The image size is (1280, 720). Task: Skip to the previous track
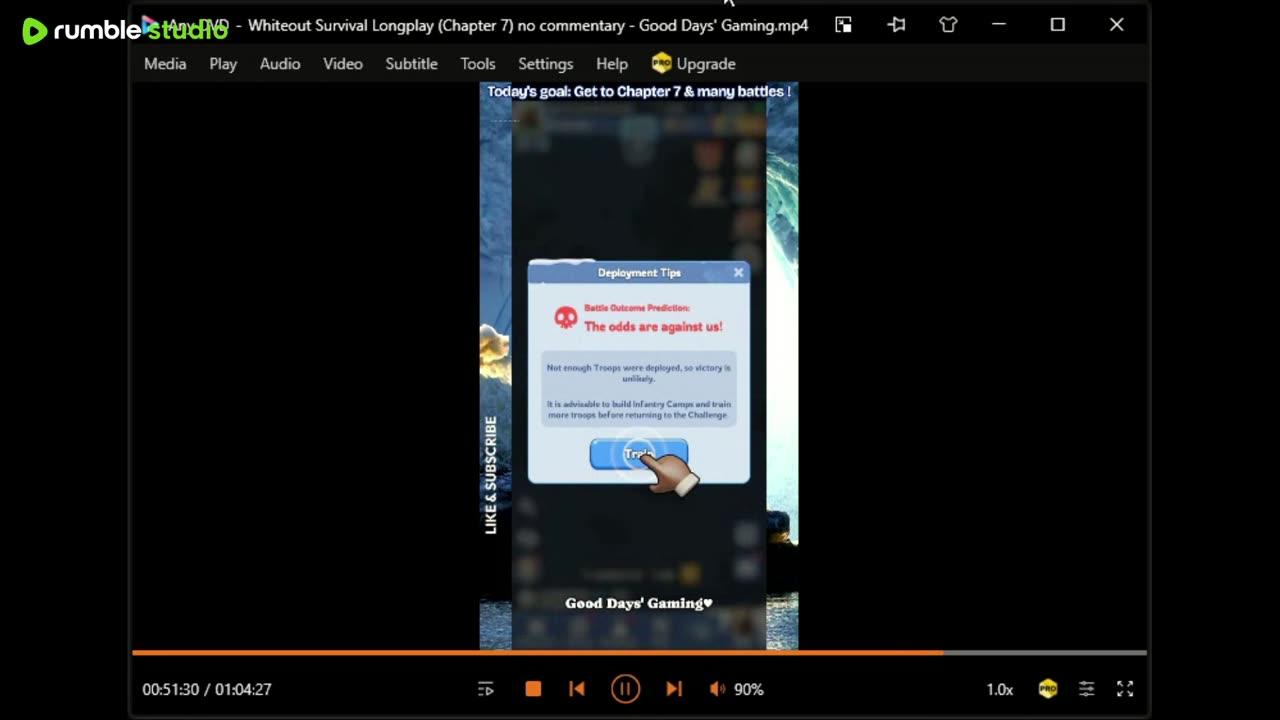(577, 689)
